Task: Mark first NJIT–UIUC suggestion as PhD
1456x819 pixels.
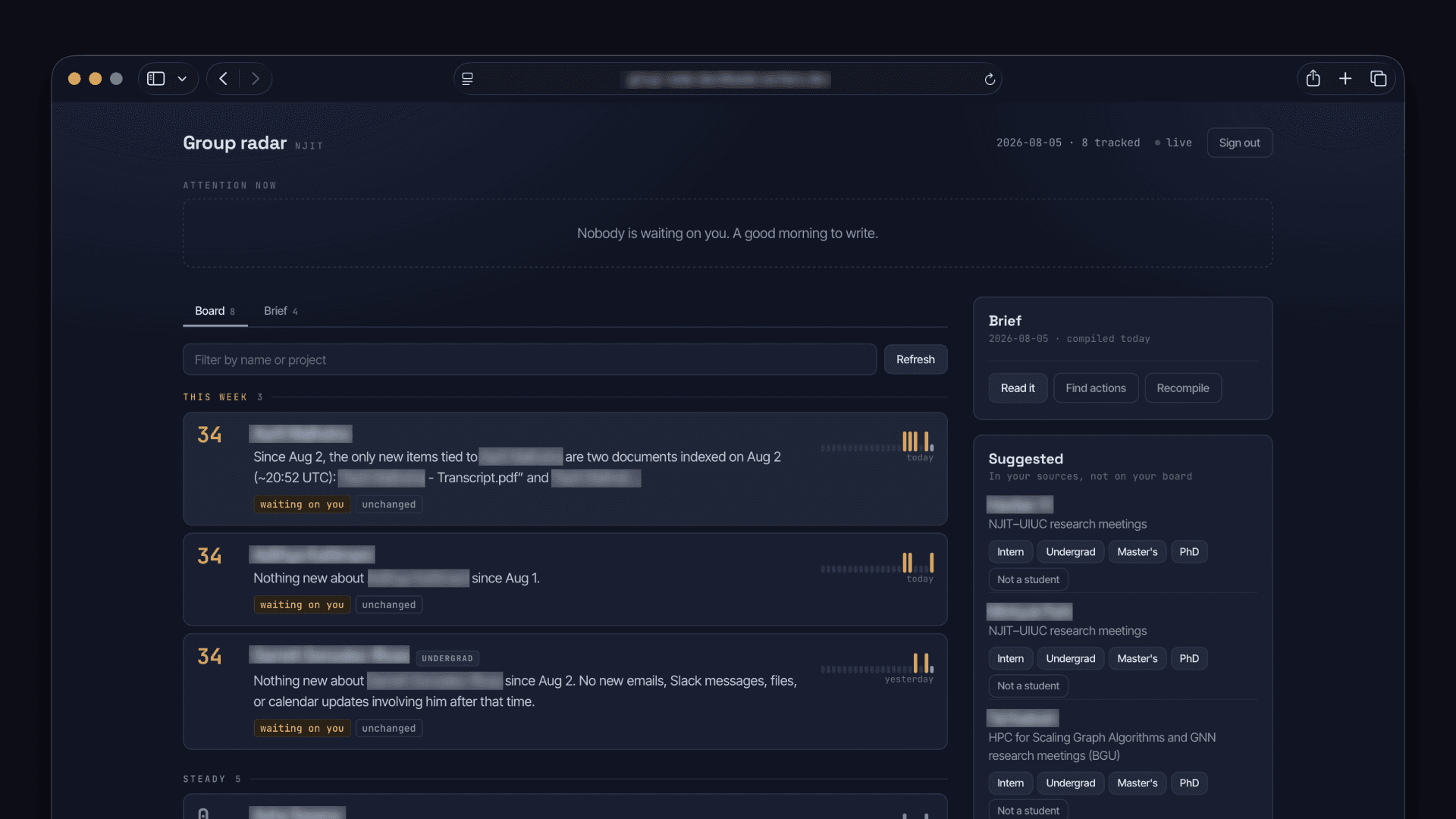Action: click(1189, 552)
